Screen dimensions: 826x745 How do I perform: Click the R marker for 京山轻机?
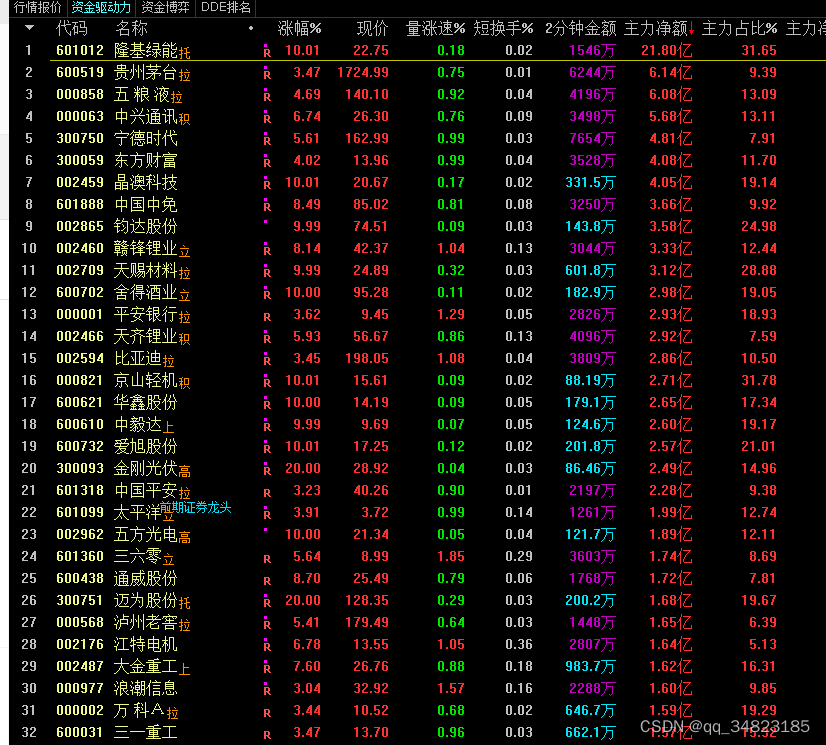267,381
